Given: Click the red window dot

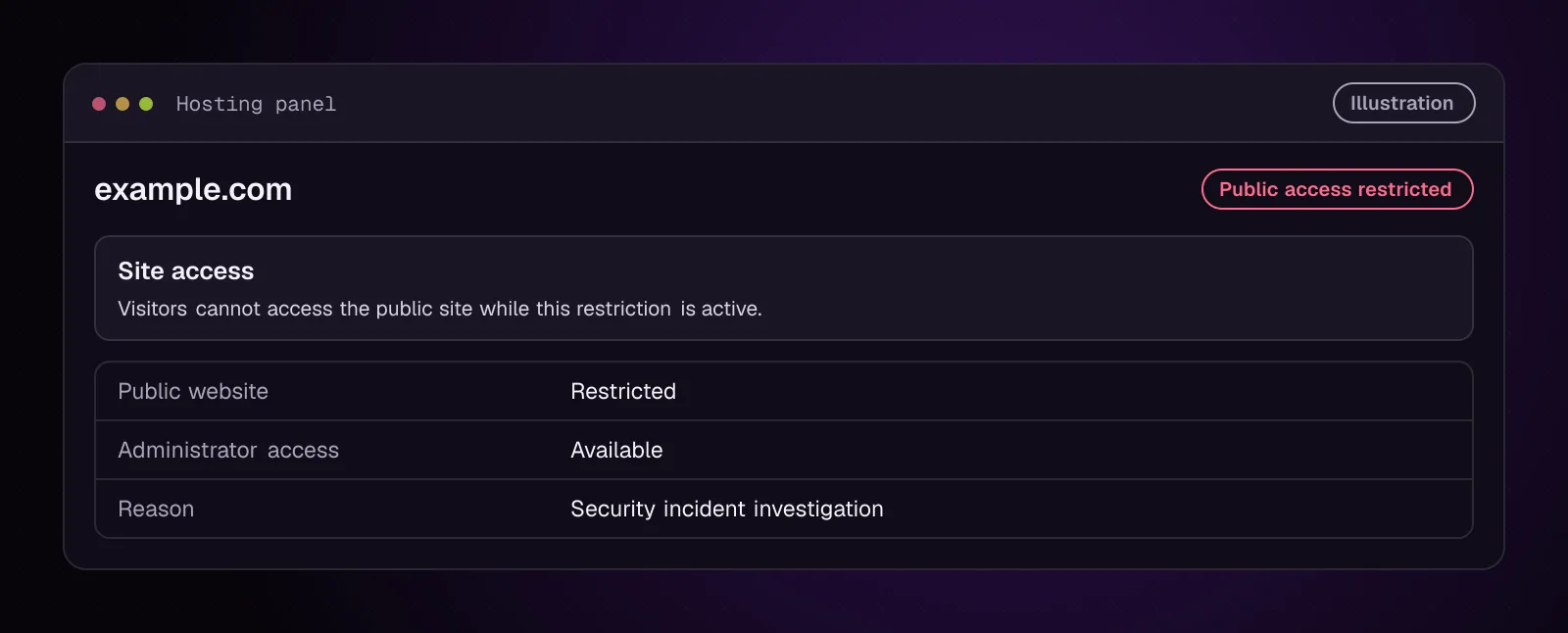Looking at the screenshot, I should coord(99,104).
